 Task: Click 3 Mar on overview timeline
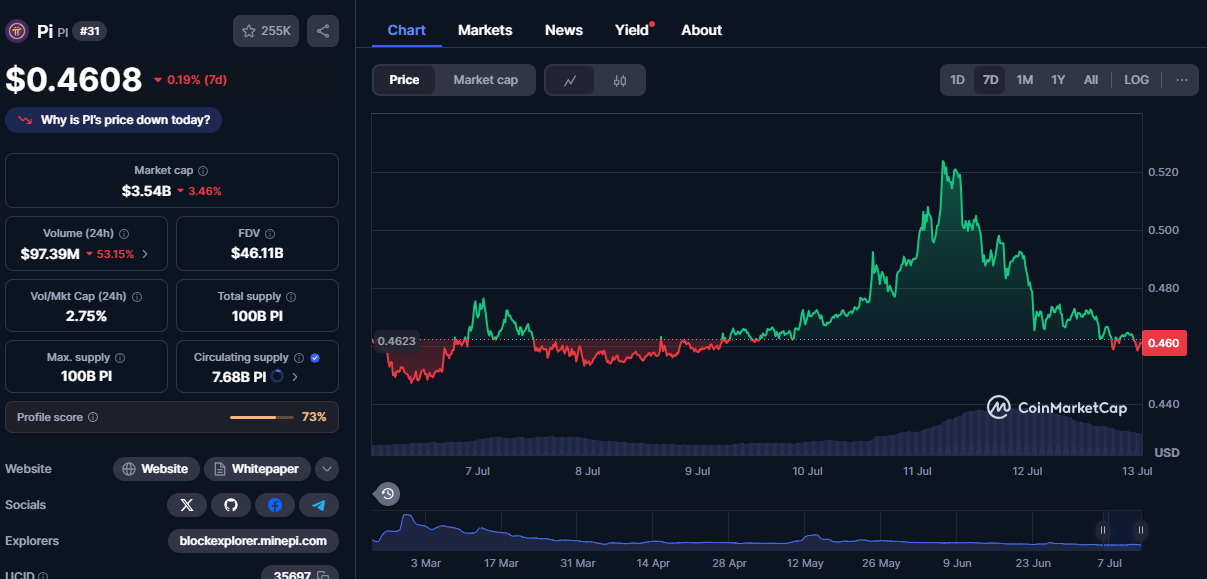pos(425,563)
